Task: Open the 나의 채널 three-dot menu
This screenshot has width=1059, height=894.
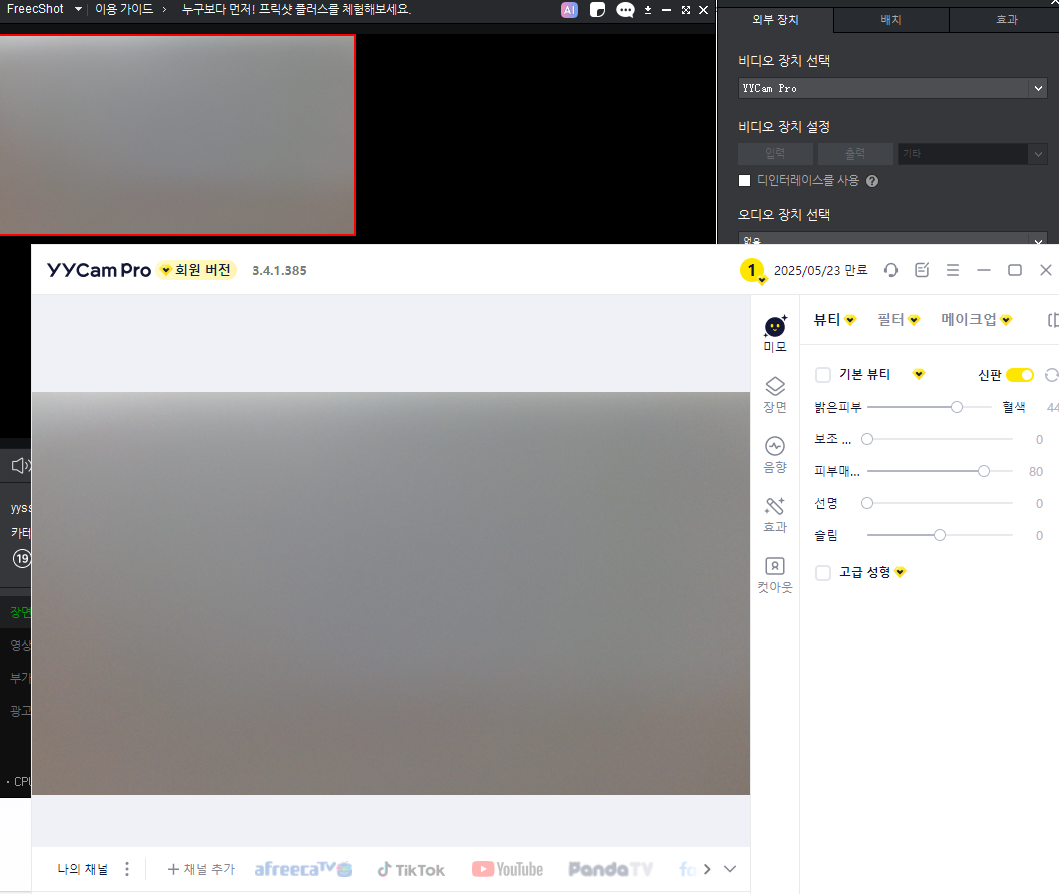Action: click(127, 869)
